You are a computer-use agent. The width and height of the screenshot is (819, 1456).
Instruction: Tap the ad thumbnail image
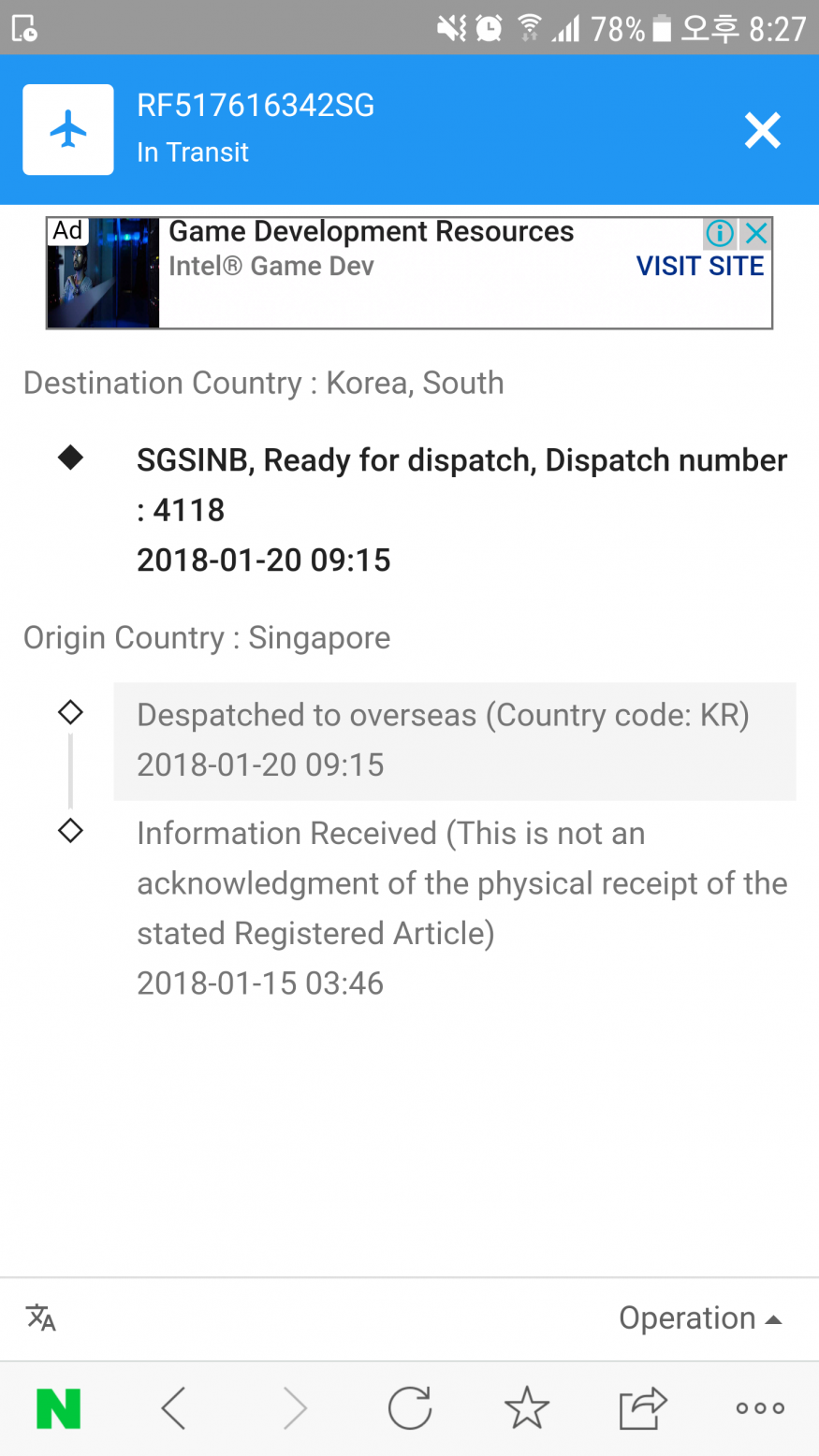tap(103, 273)
